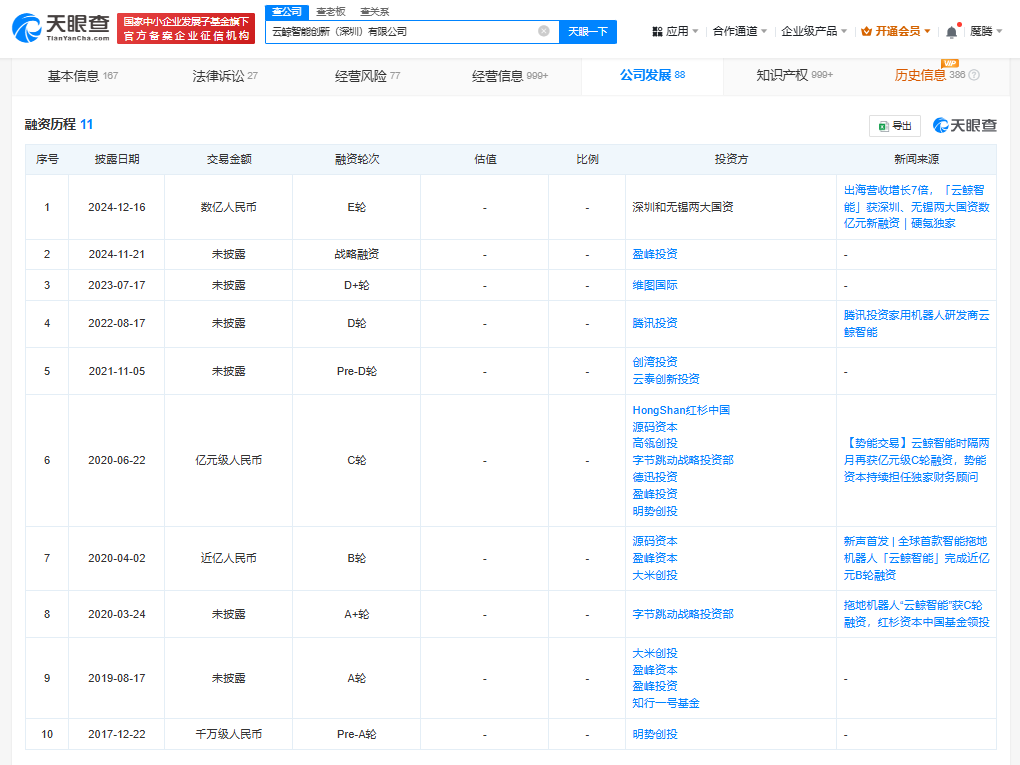Select amount cell 数亿人民币
1020x765 pixels.
(229, 207)
